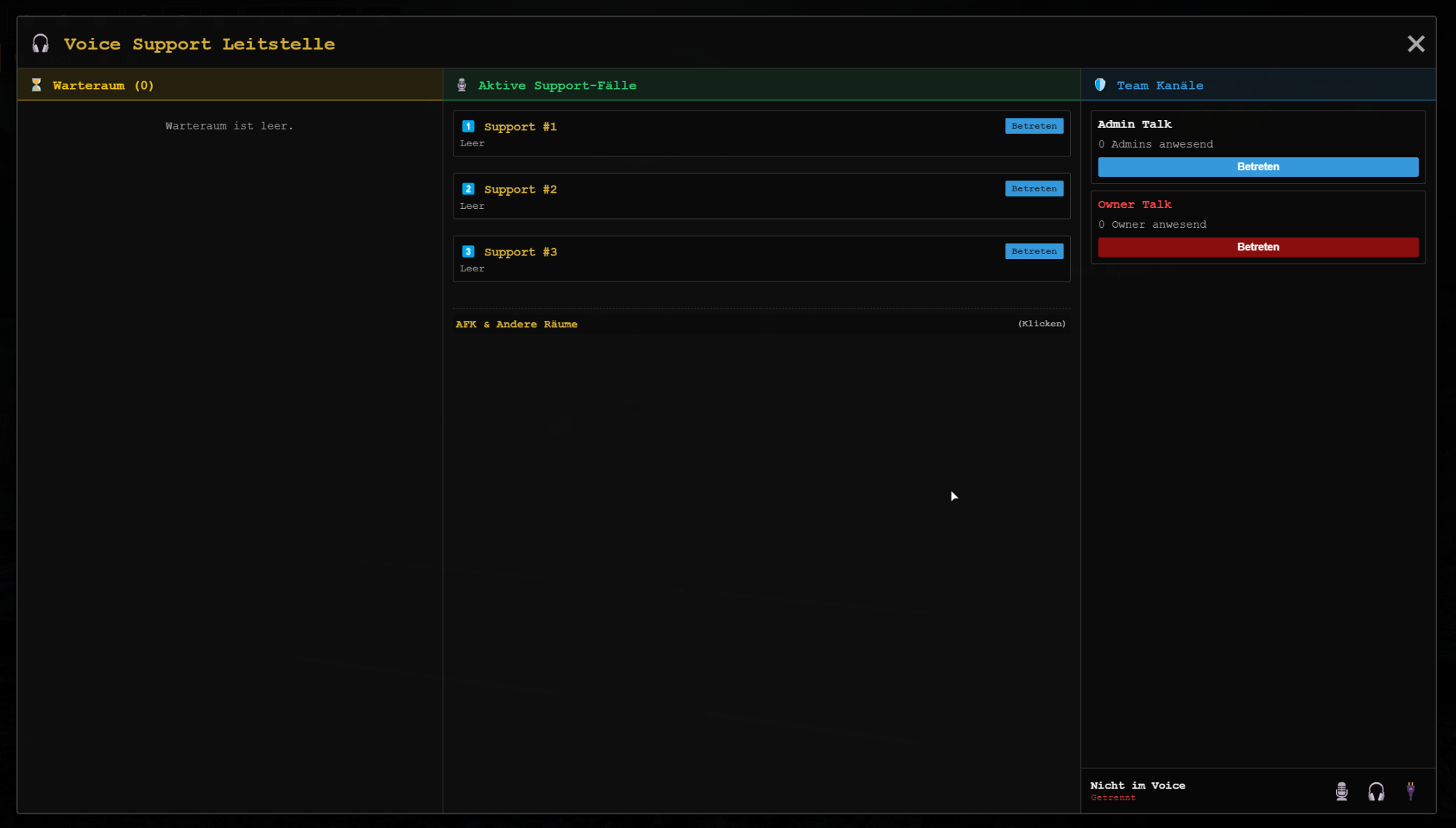This screenshot has height=828, width=1456.
Task: Click the number 3 badge of Support #3
Action: 468,251
